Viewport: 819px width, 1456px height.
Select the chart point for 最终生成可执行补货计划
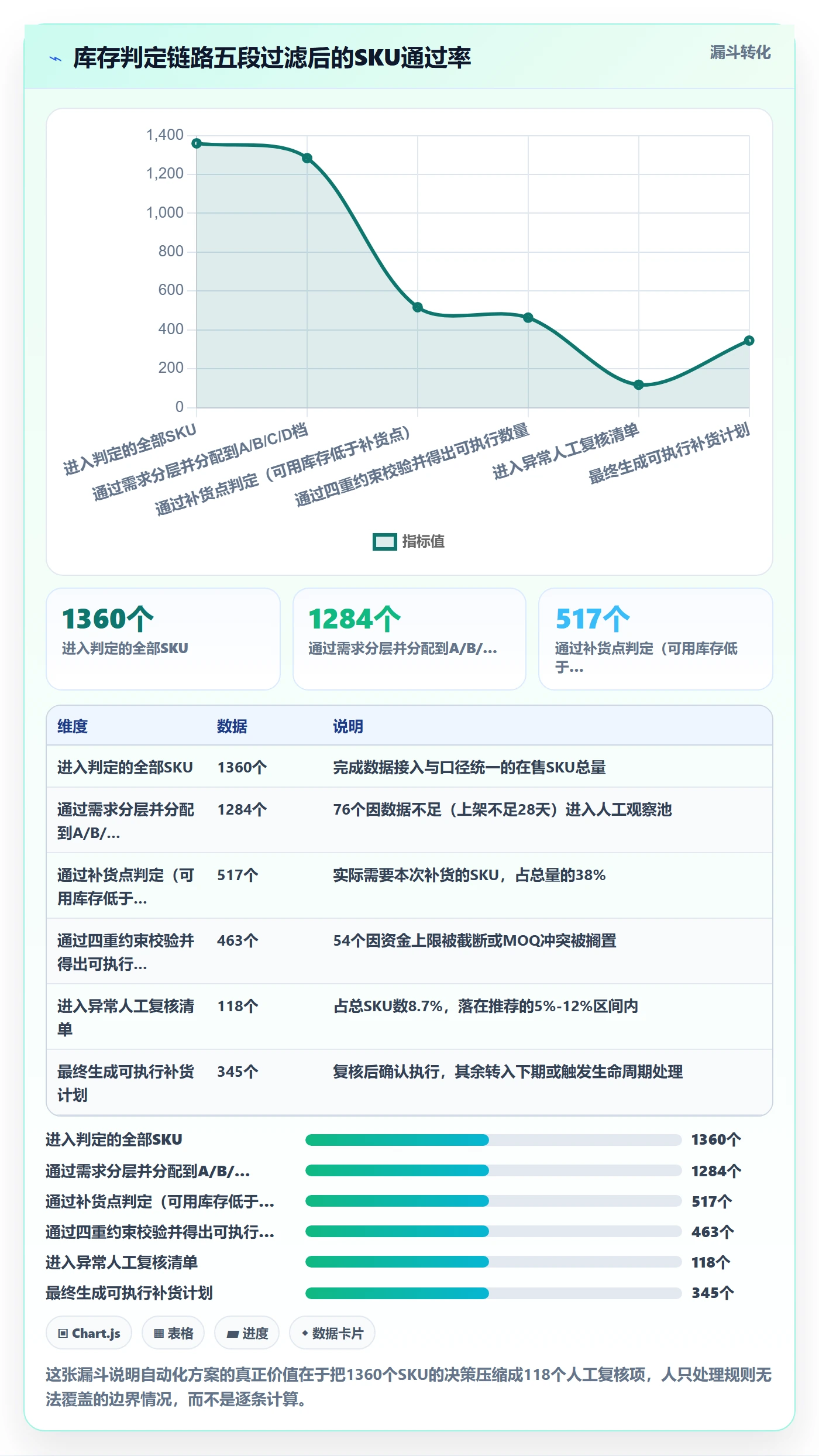(x=749, y=341)
